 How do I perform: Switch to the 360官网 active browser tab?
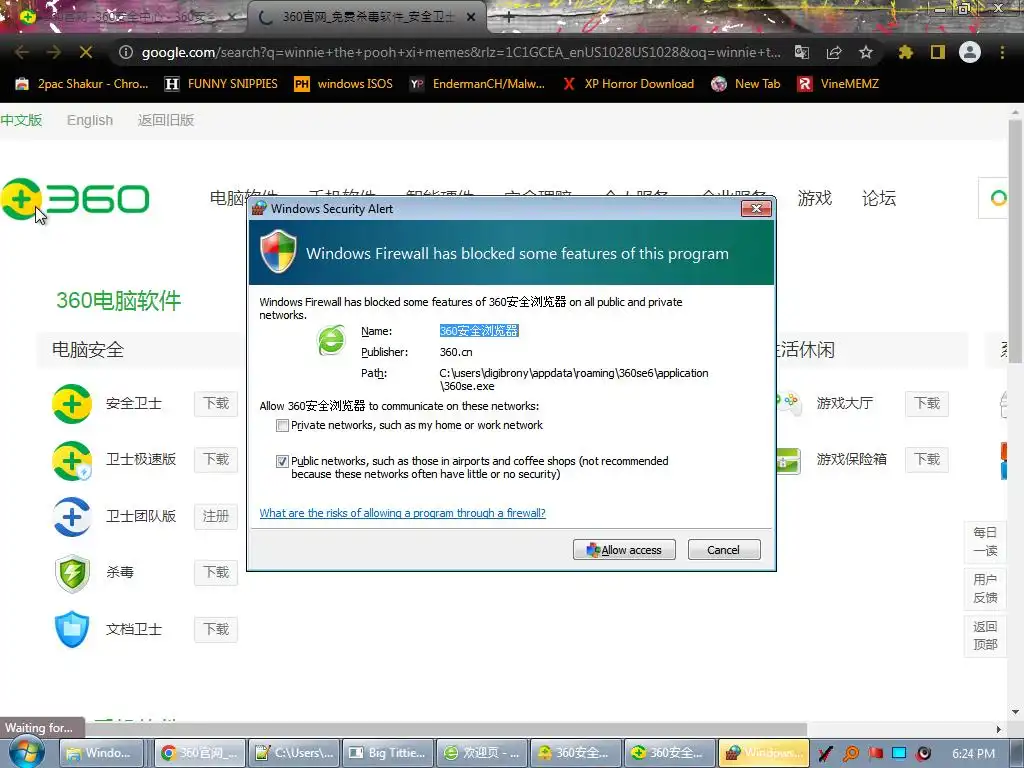[366, 17]
